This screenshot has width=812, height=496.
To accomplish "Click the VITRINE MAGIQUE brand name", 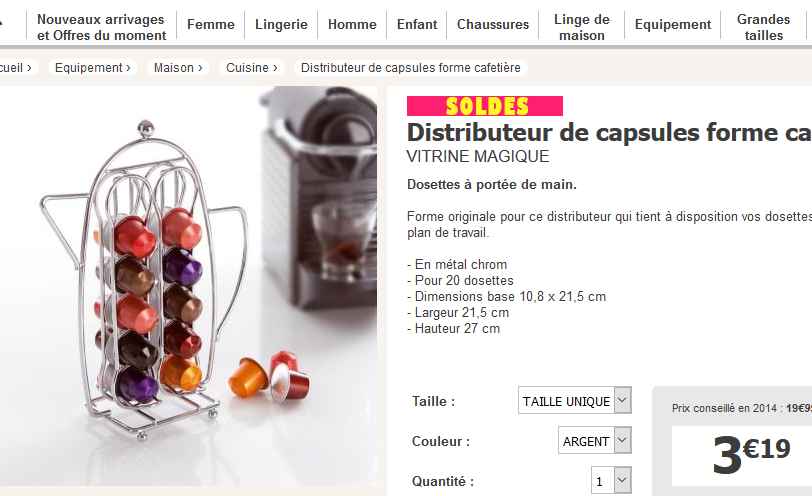I will coord(477,156).
